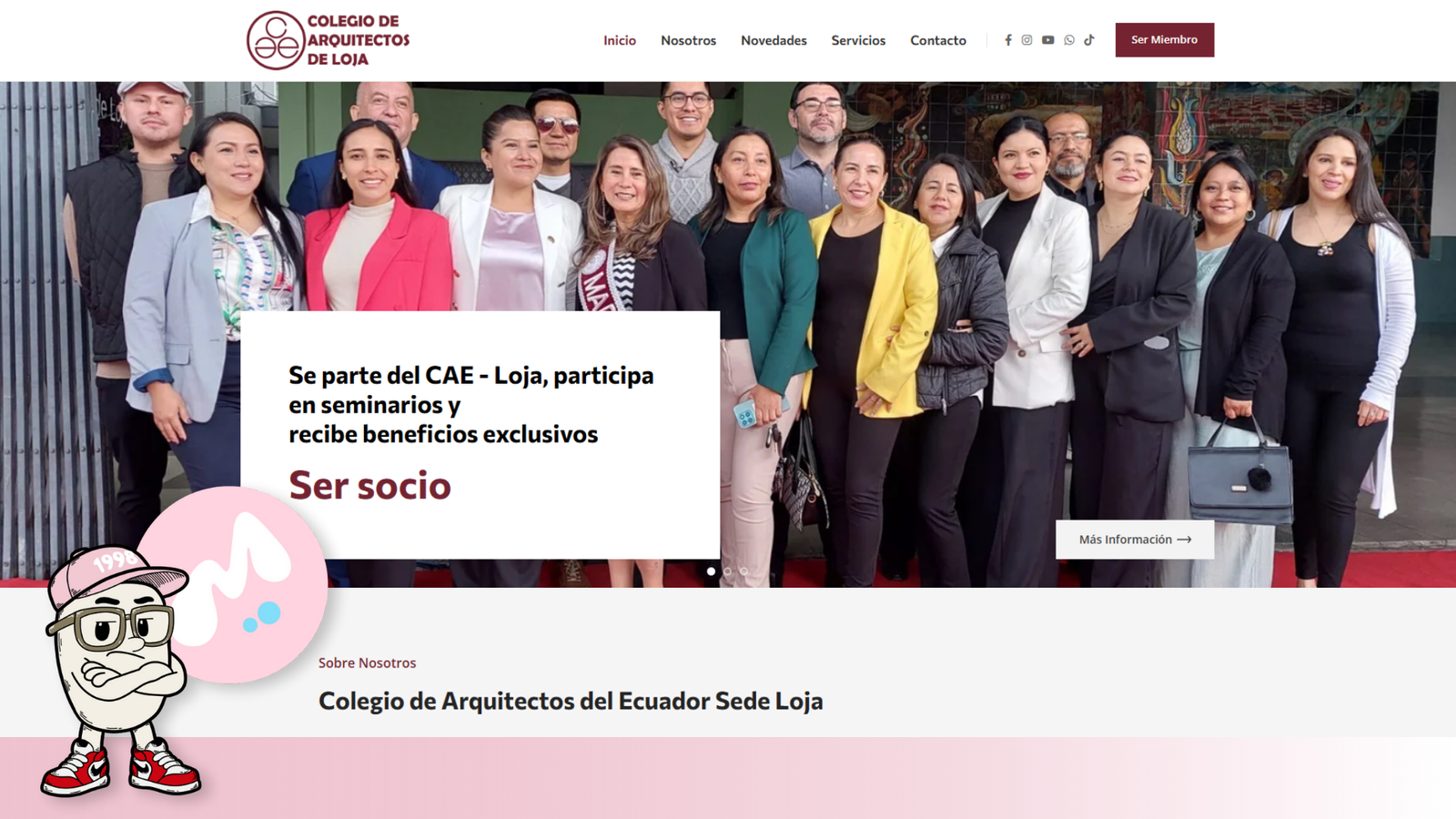Go to the Contacto page

938,40
